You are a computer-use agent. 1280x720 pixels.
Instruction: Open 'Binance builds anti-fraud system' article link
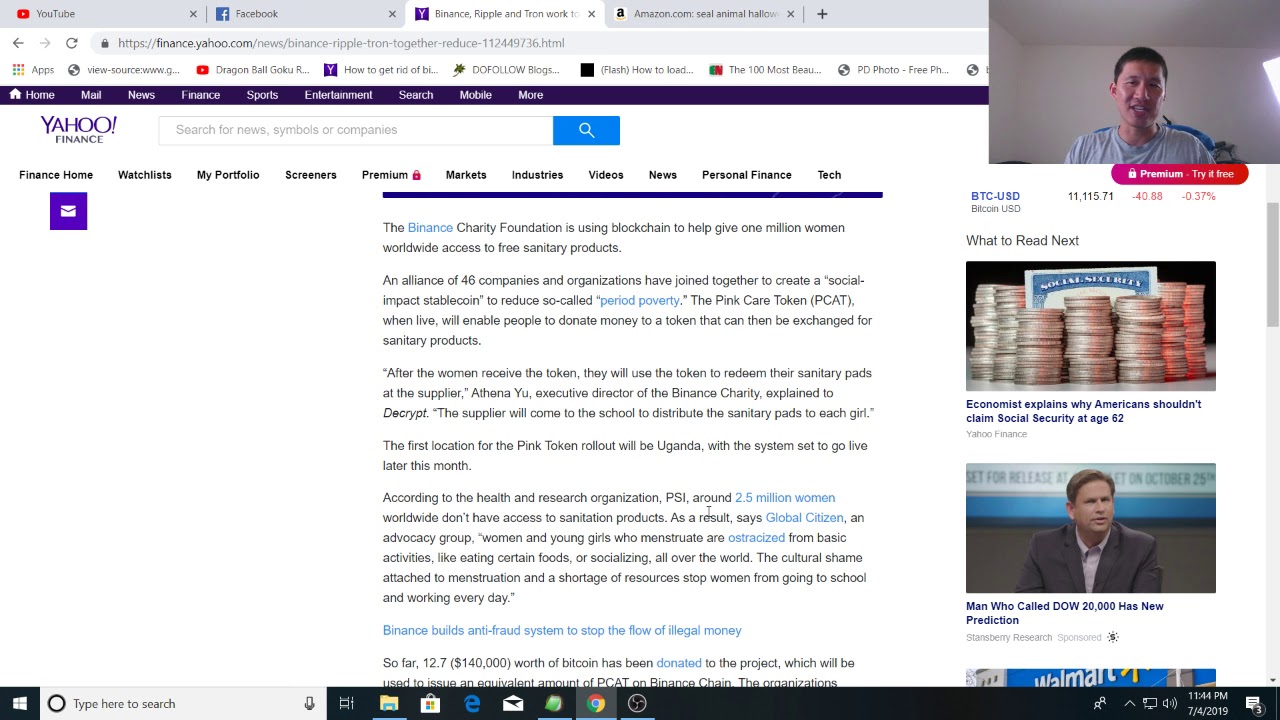pyautogui.click(x=562, y=631)
